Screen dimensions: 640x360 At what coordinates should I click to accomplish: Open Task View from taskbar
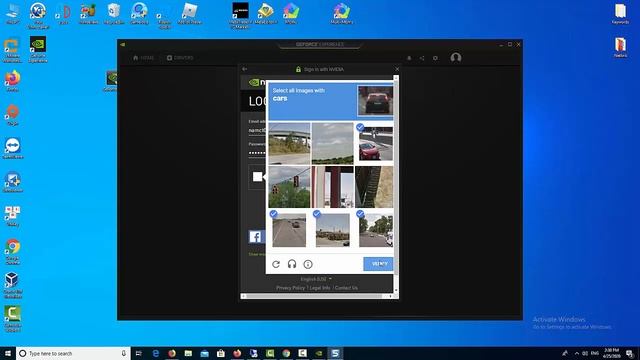[139, 353]
